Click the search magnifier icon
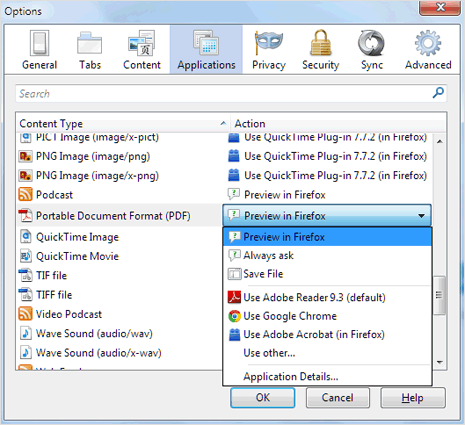Viewport: 465px width, 425px height. tap(438, 93)
